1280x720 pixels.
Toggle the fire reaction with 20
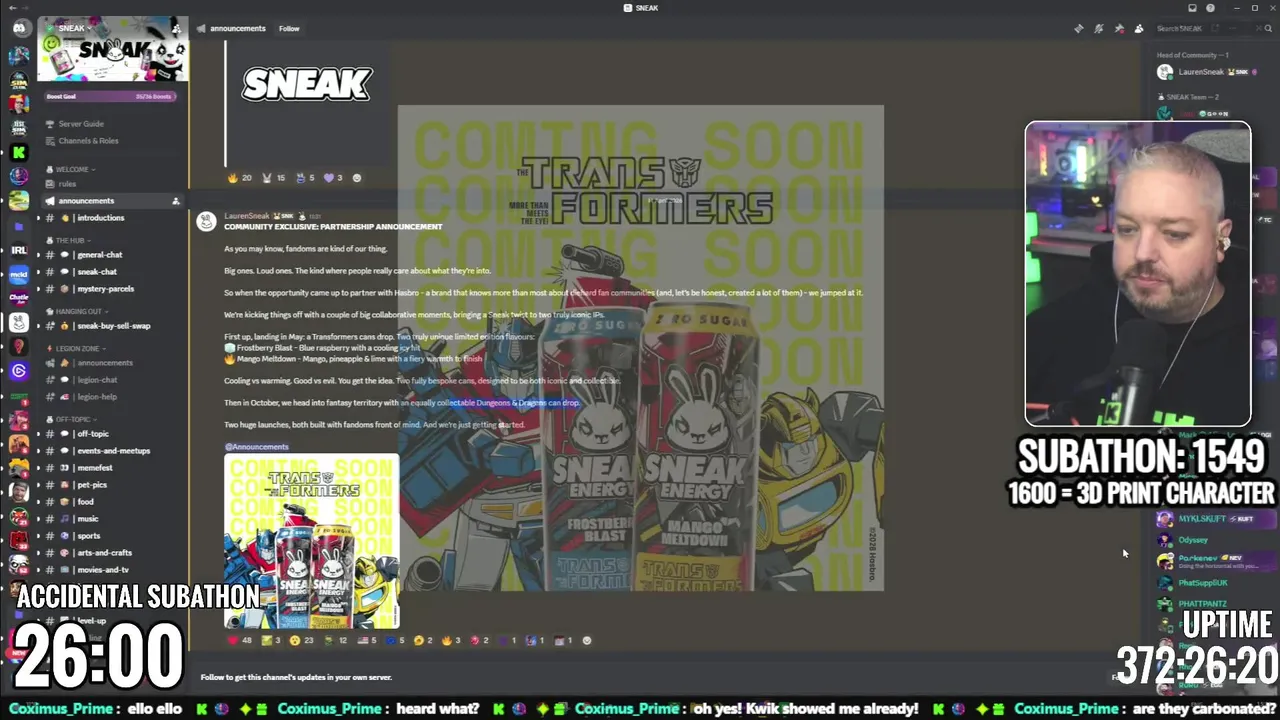point(239,178)
